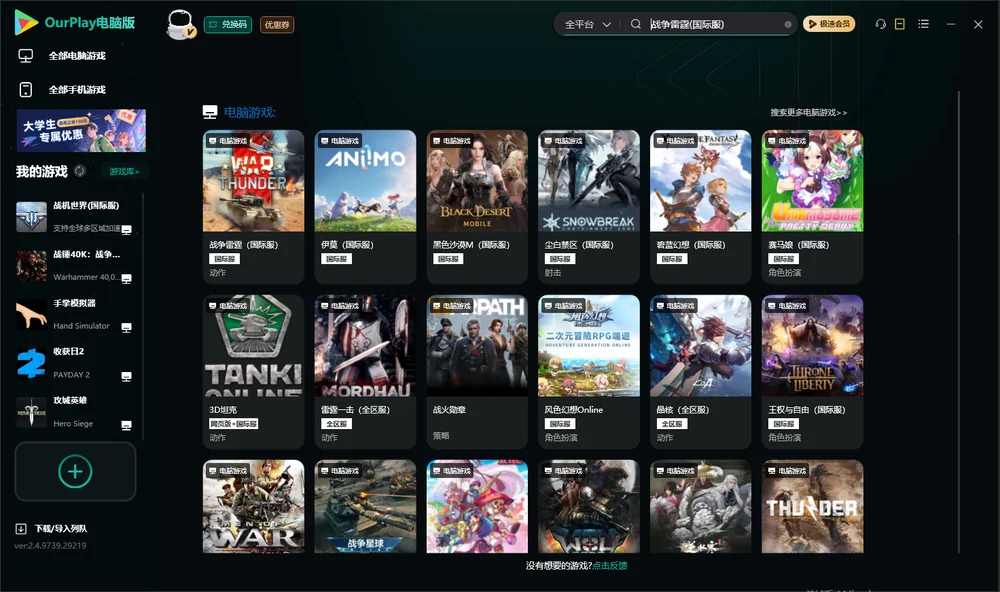The height and width of the screenshot is (592, 1000).
Task: Click phone icon for 全部手机游戏
Action: click(26, 89)
